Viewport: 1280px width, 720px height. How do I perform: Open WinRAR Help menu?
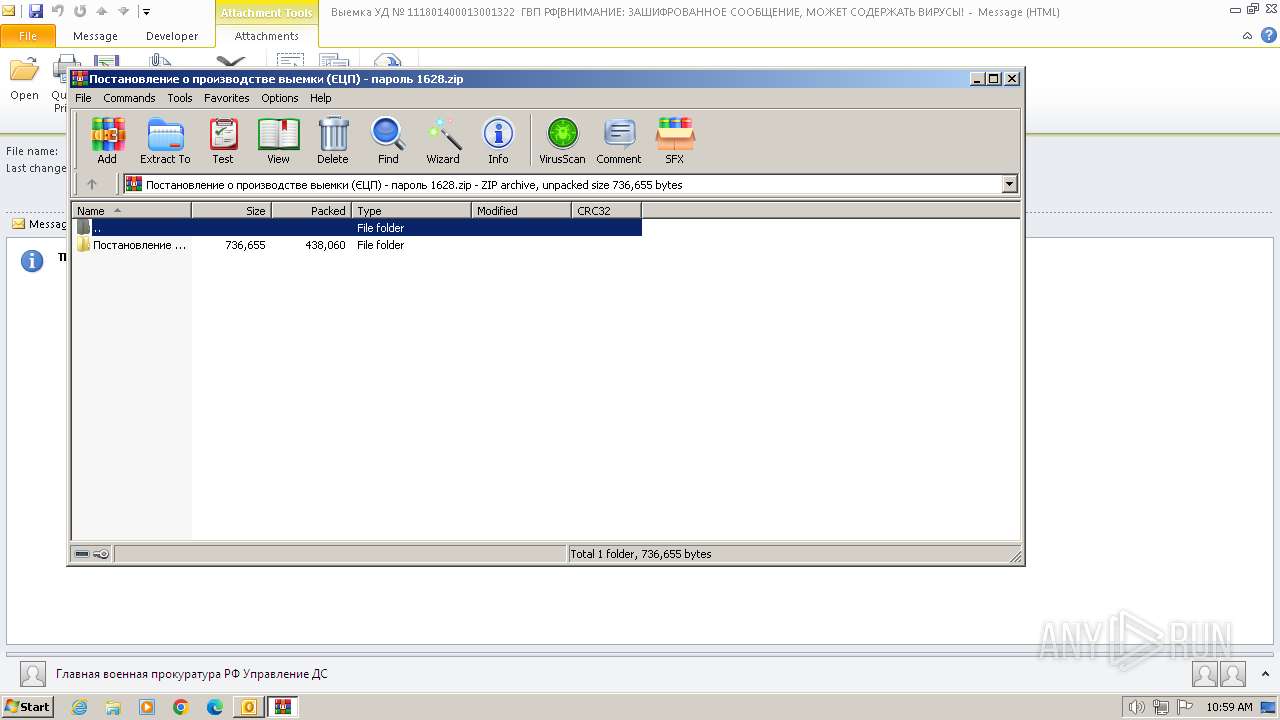(321, 98)
